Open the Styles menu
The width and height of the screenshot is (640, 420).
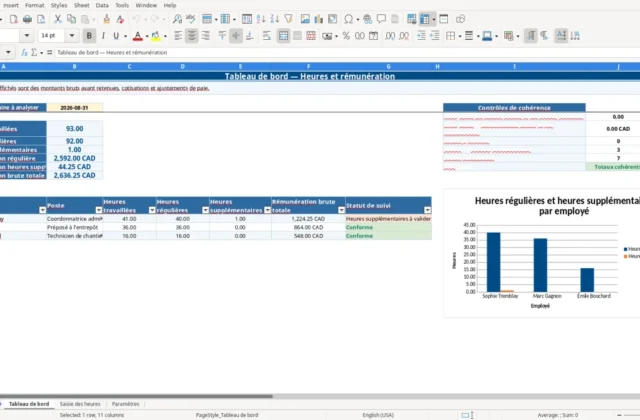pos(59,5)
